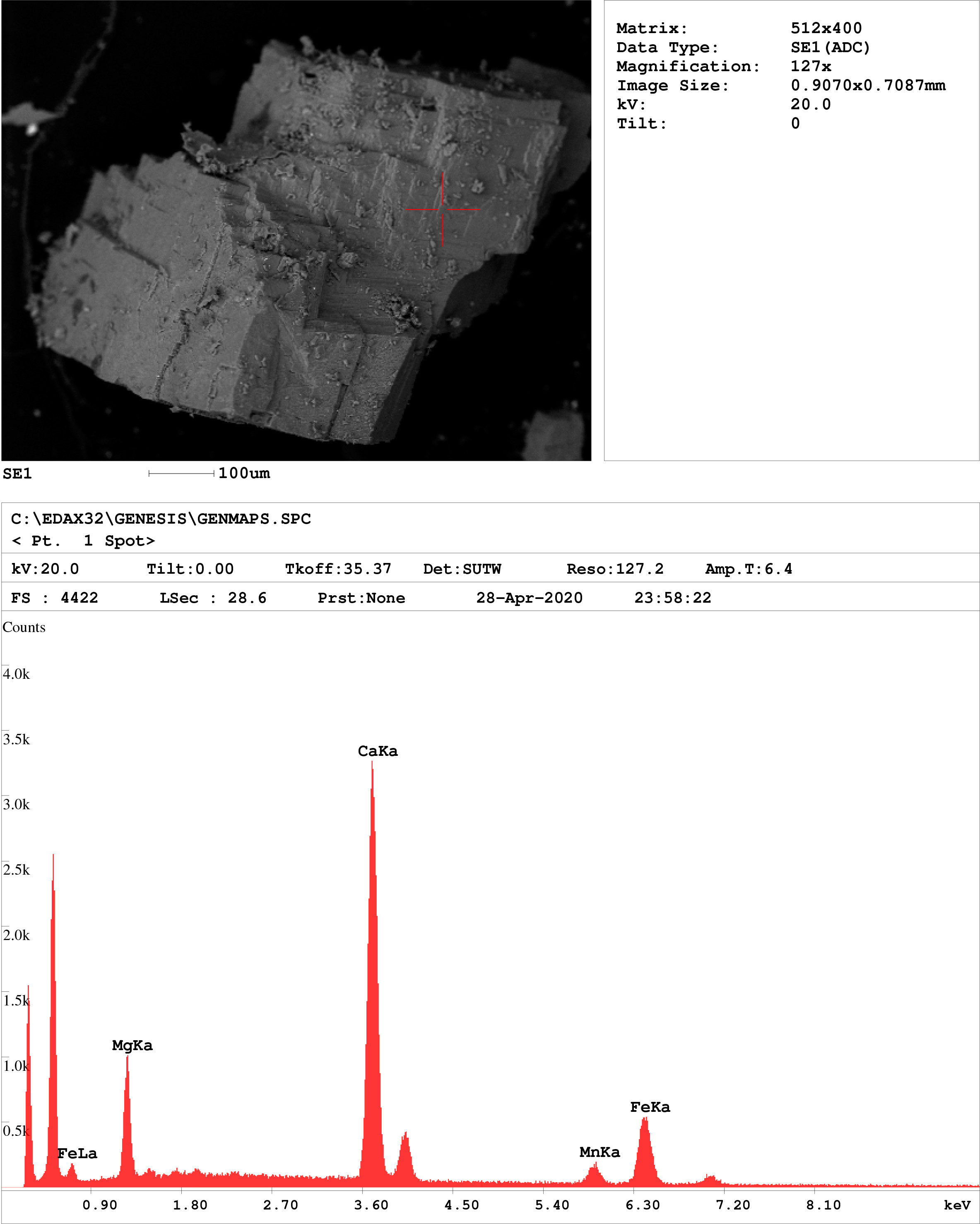Click the SE1 image label
Viewport: 980px width, 1224px height.
[x=17, y=474]
